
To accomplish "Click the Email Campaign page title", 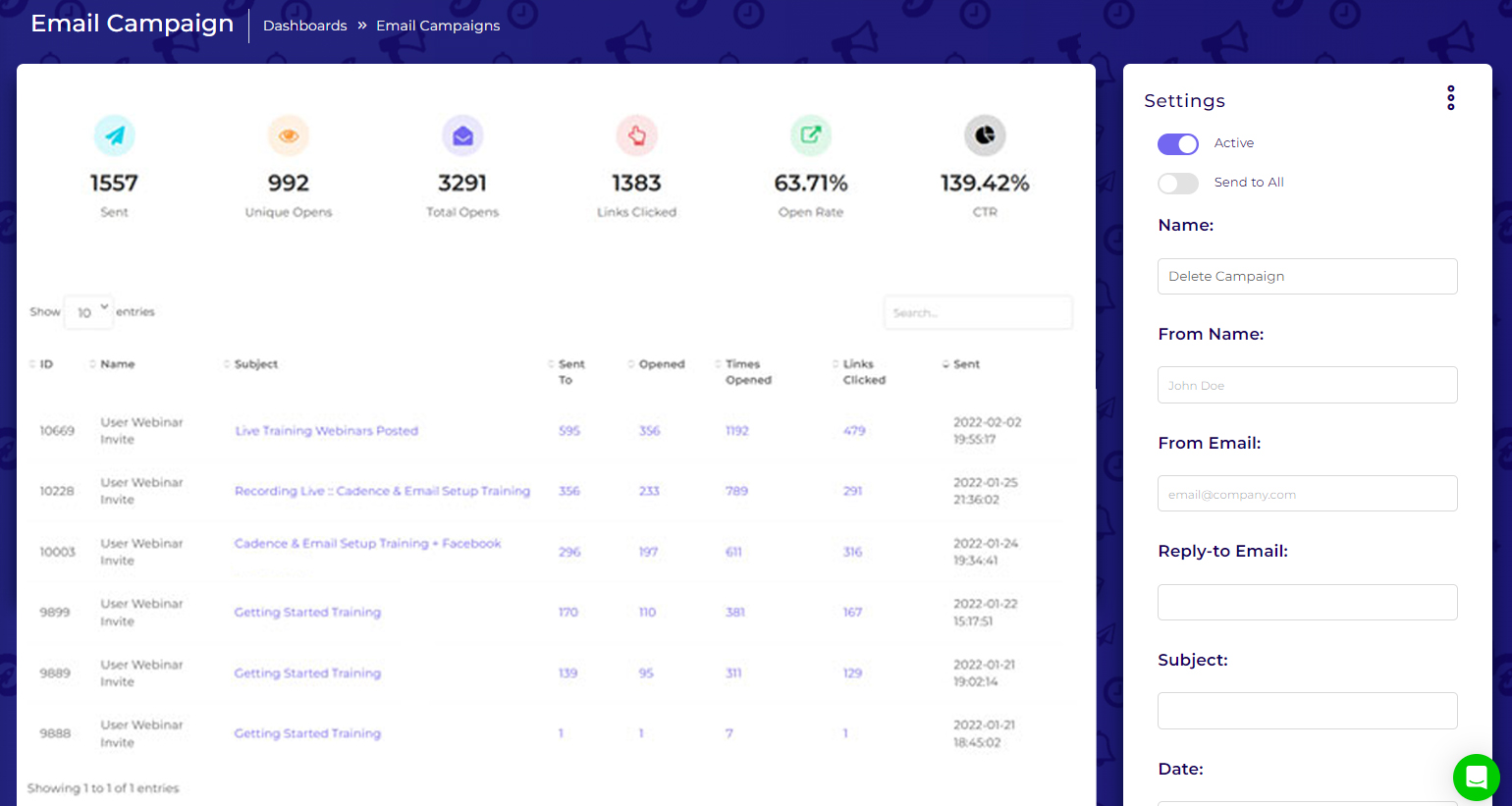I will tap(133, 24).
